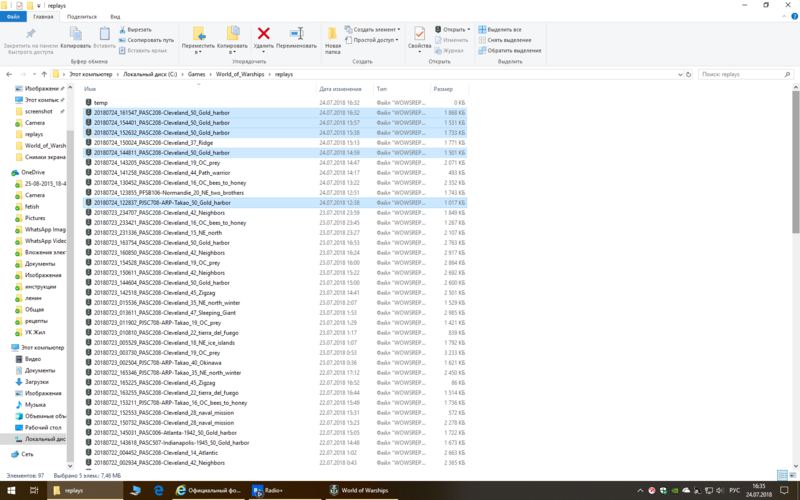Click the search replays input field
The image size is (800, 500).
pos(741,74)
